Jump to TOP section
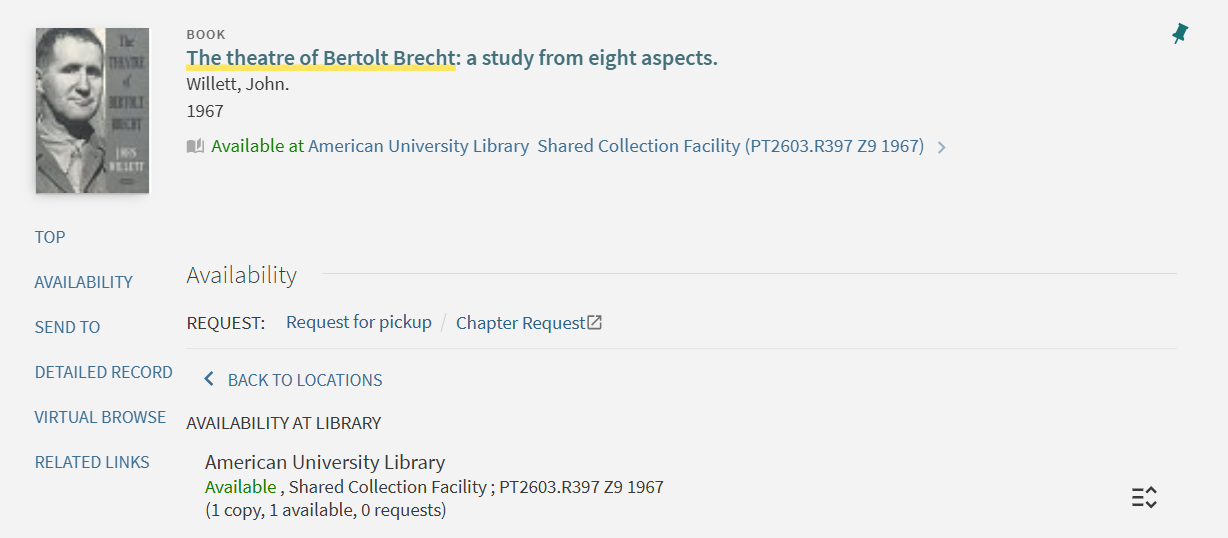 tap(50, 237)
